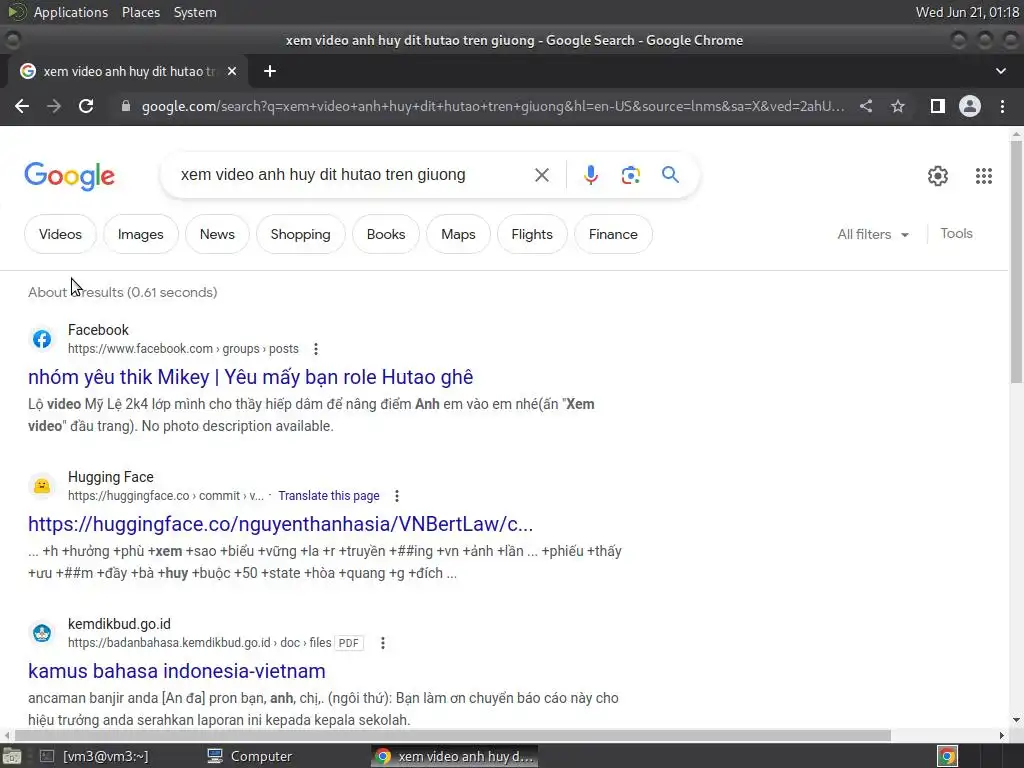
Task: Switch to the Shopping filter
Action: (300, 234)
